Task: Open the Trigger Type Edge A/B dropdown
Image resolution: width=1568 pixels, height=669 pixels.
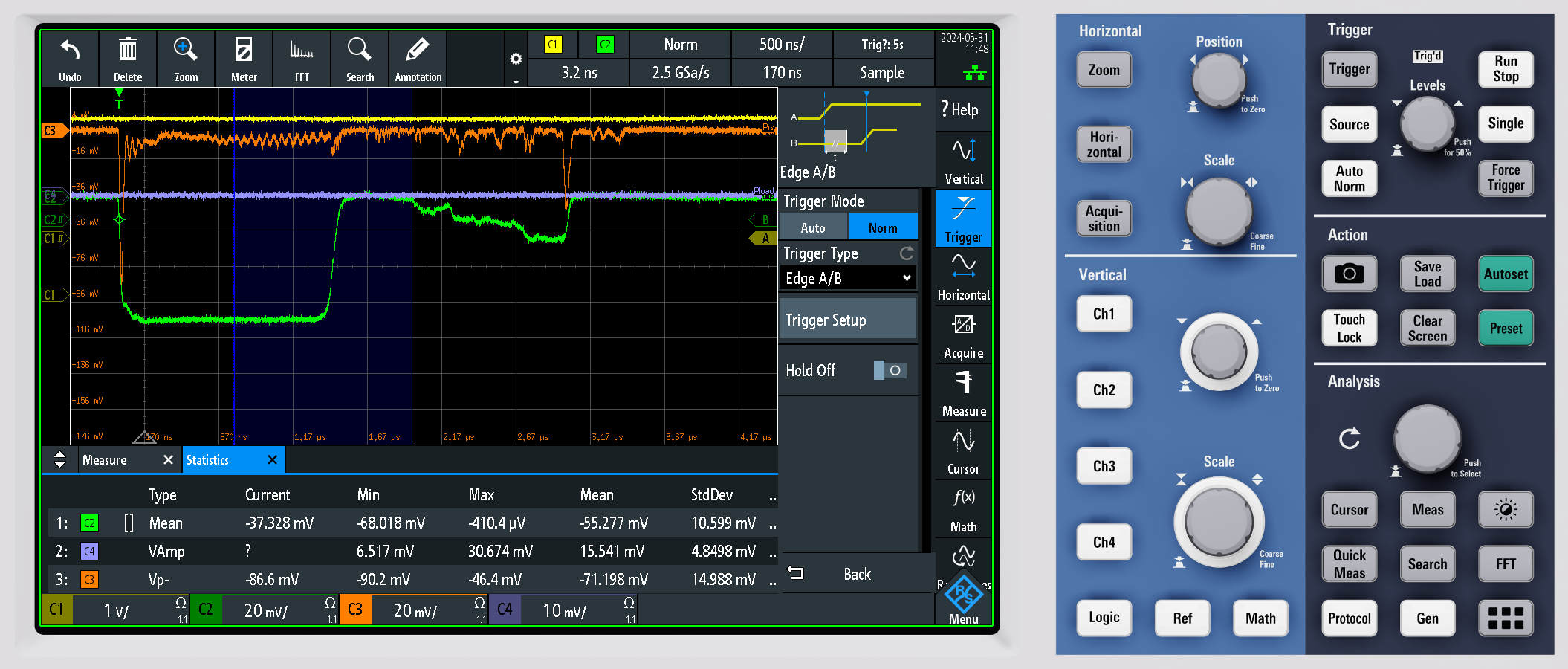Action: [x=847, y=278]
